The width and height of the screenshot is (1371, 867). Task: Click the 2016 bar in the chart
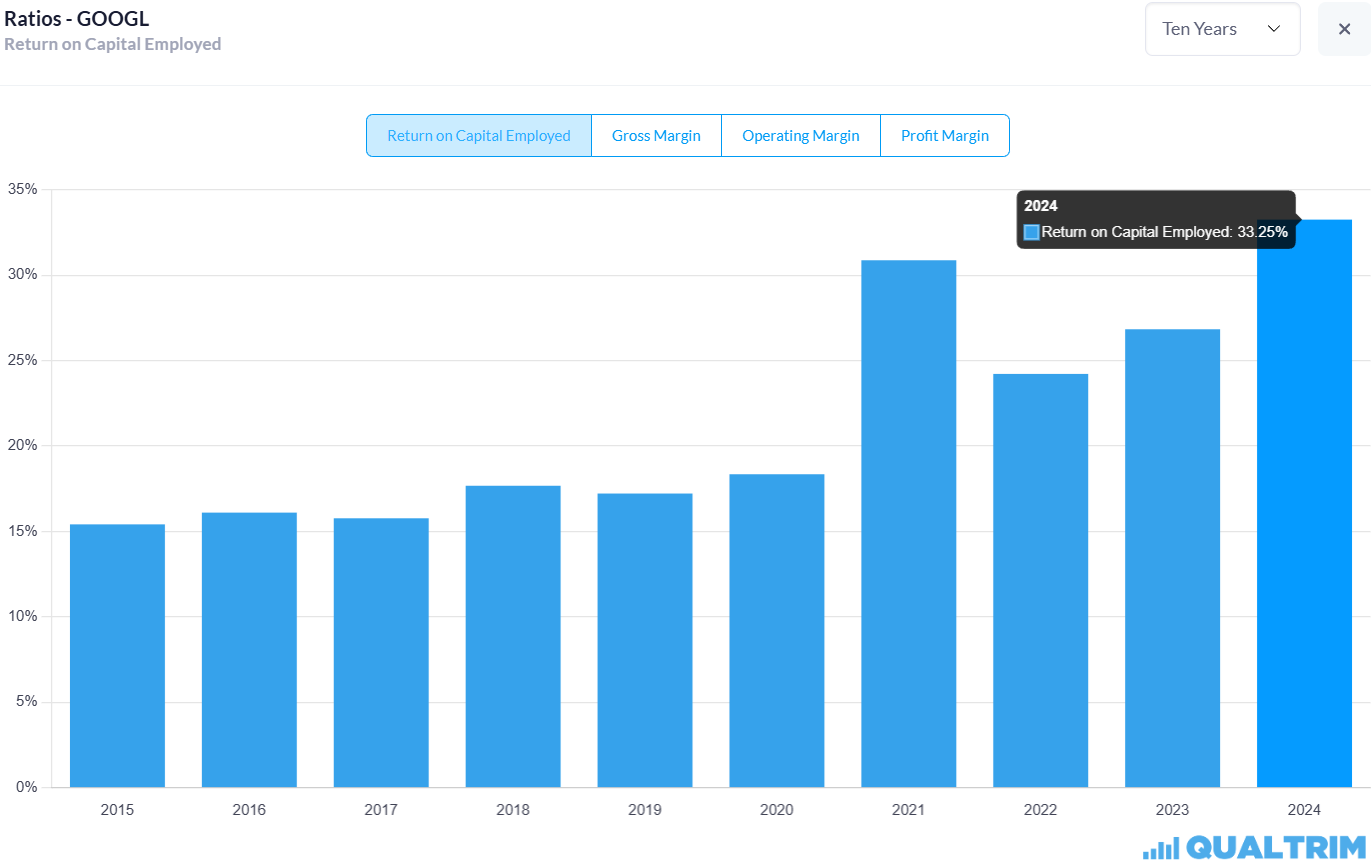[x=249, y=649]
